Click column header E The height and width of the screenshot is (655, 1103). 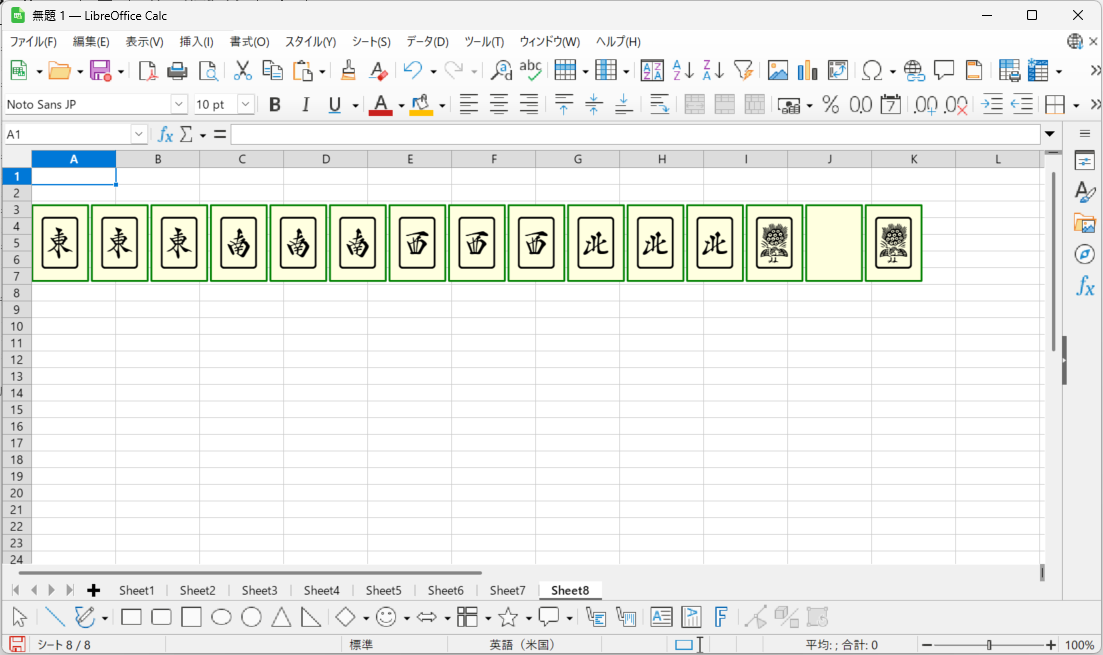[x=410, y=159]
